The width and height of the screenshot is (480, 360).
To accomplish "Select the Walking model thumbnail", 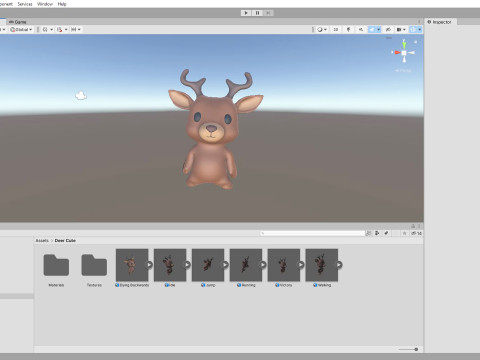I will pos(322,265).
